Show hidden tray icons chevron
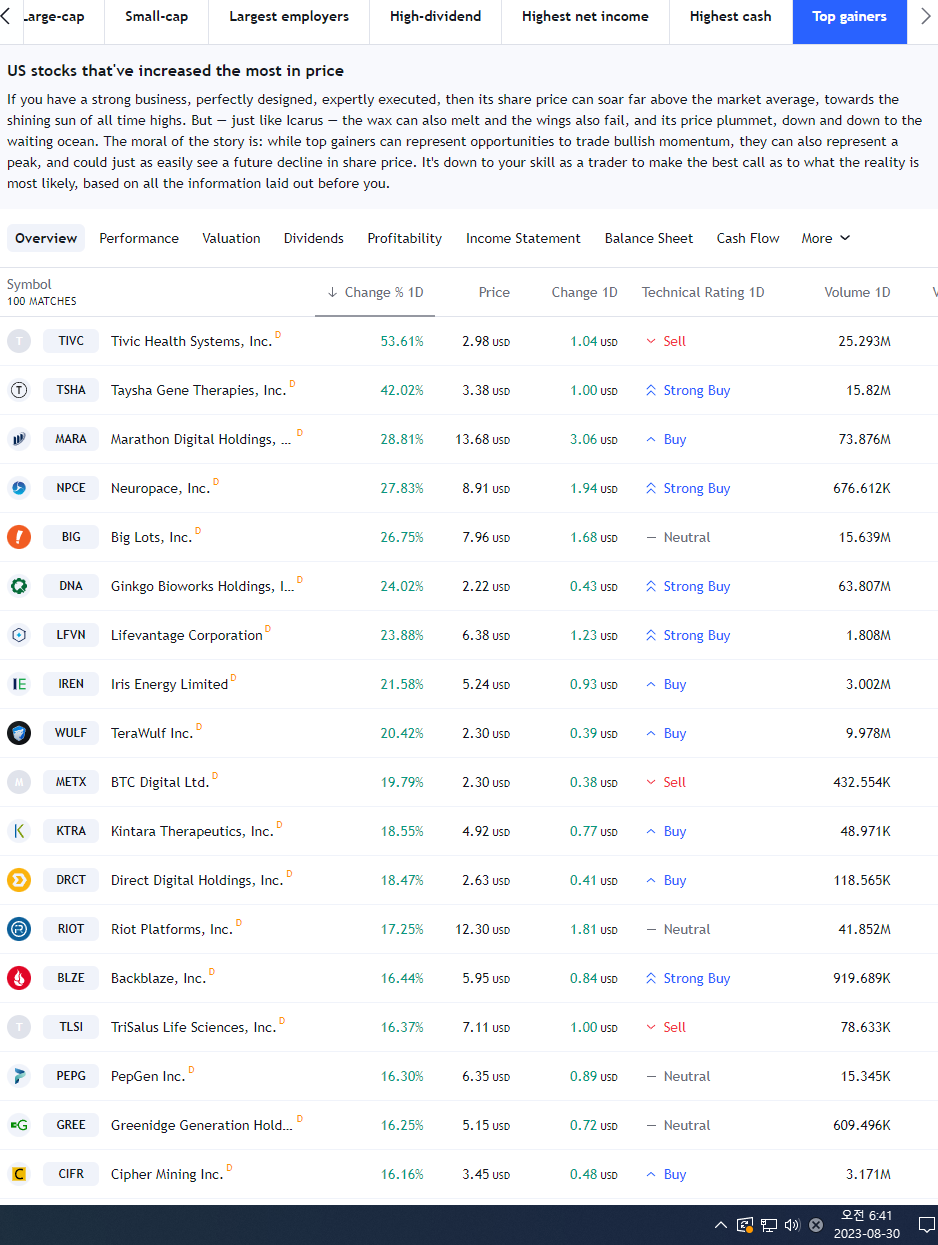The image size is (938, 1245). tap(720, 1225)
